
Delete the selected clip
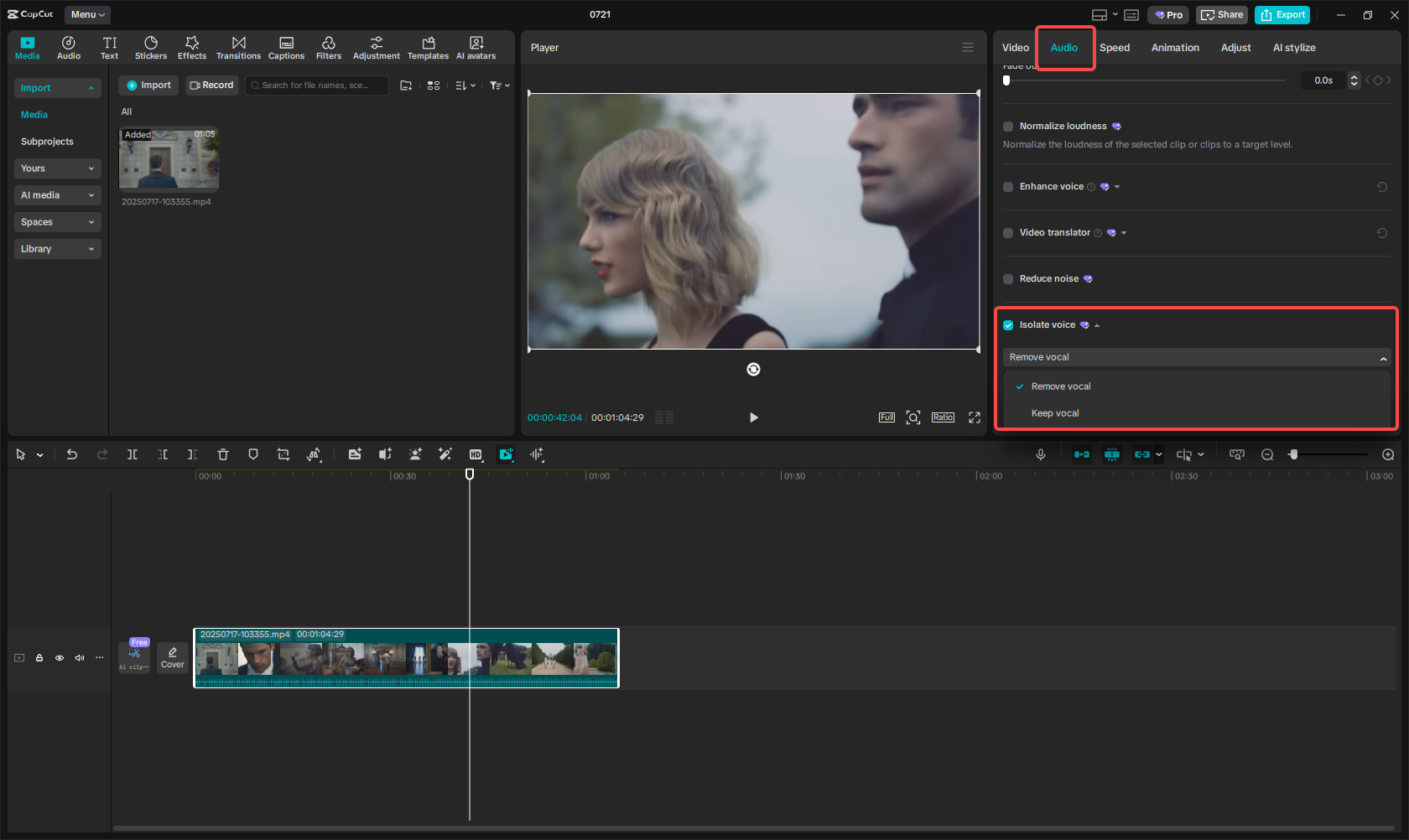[222, 454]
